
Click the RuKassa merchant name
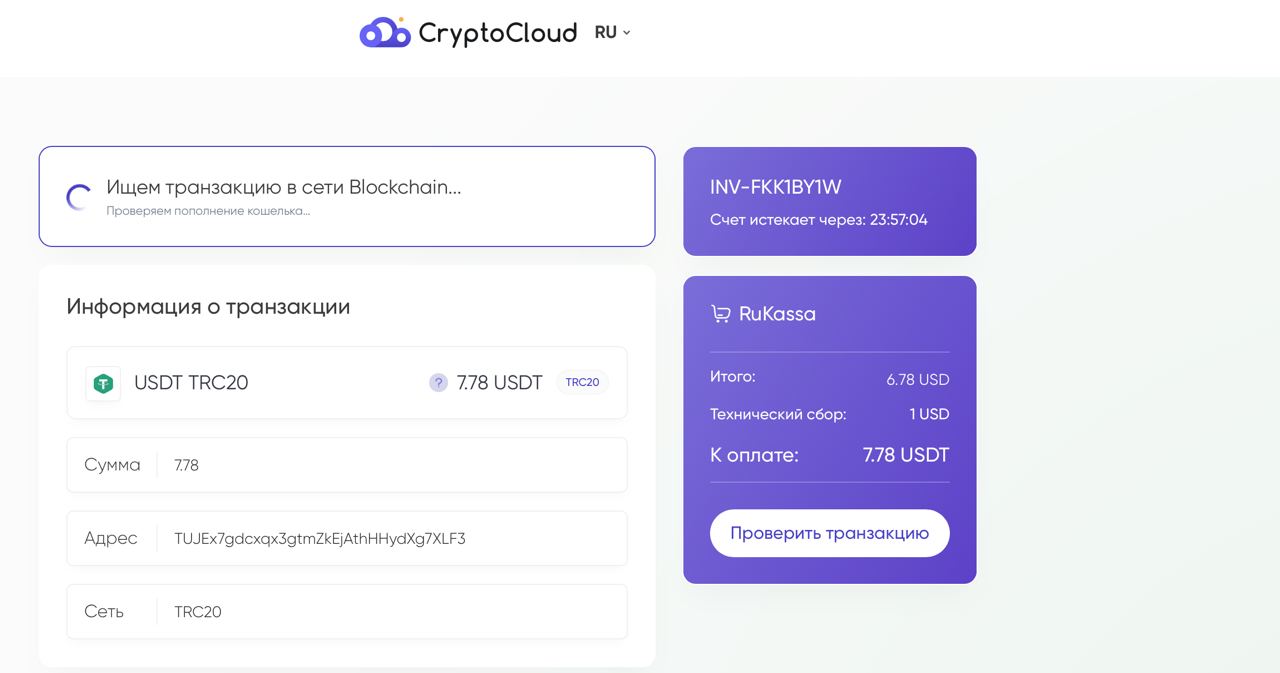(777, 314)
